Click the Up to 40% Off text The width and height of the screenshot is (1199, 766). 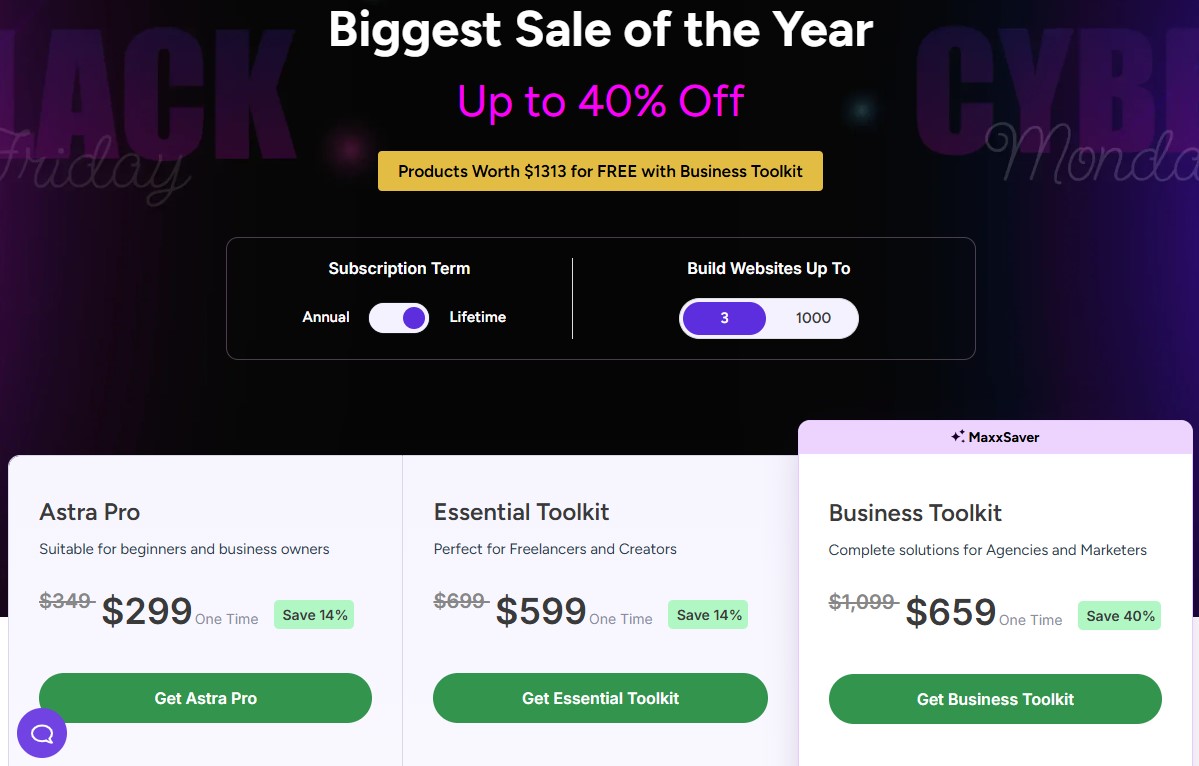pos(600,101)
